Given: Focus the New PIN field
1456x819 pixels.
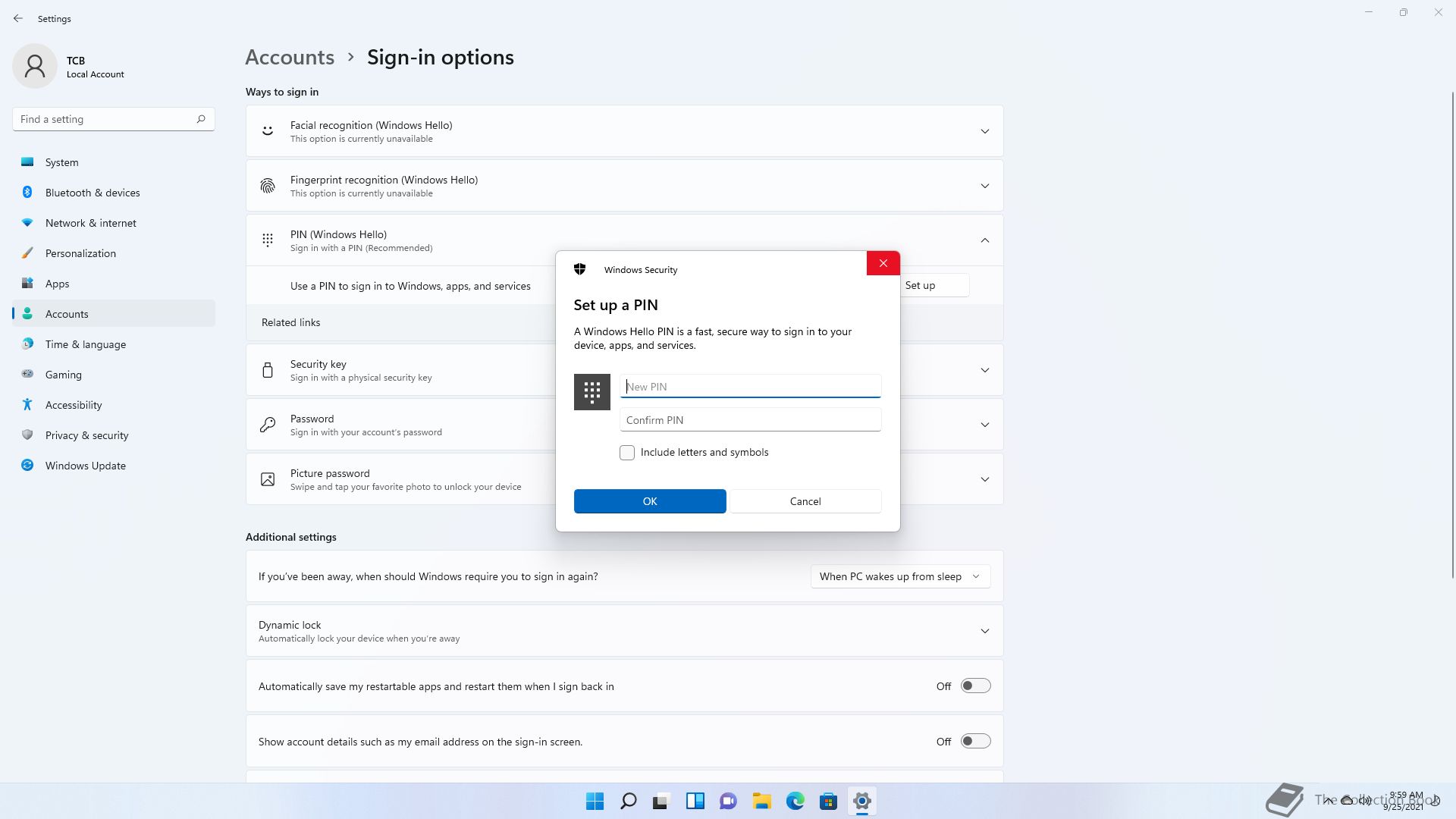Looking at the screenshot, I should coord(751,386).
